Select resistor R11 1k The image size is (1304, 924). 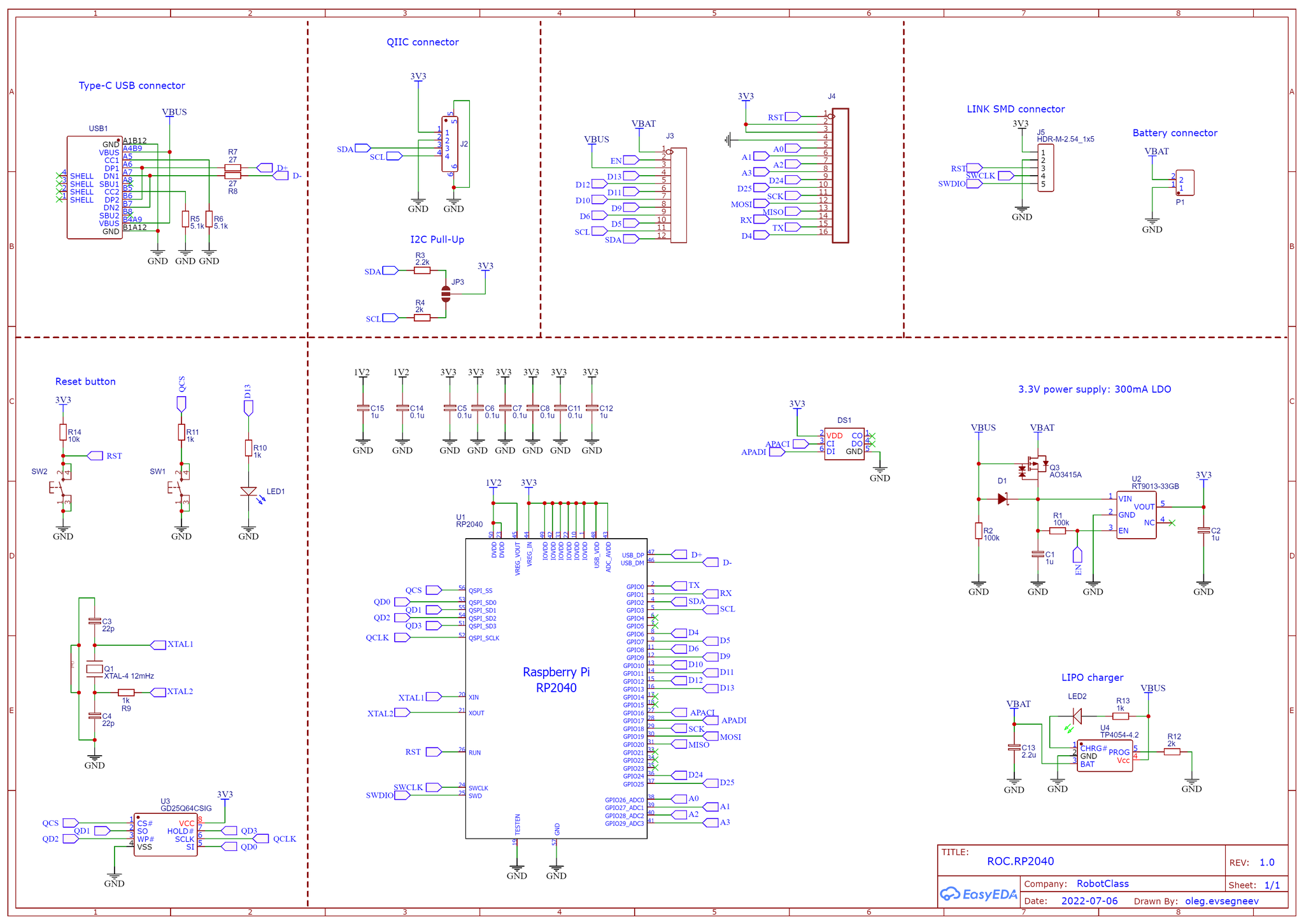pyautogui.click(x=181, y=432)
